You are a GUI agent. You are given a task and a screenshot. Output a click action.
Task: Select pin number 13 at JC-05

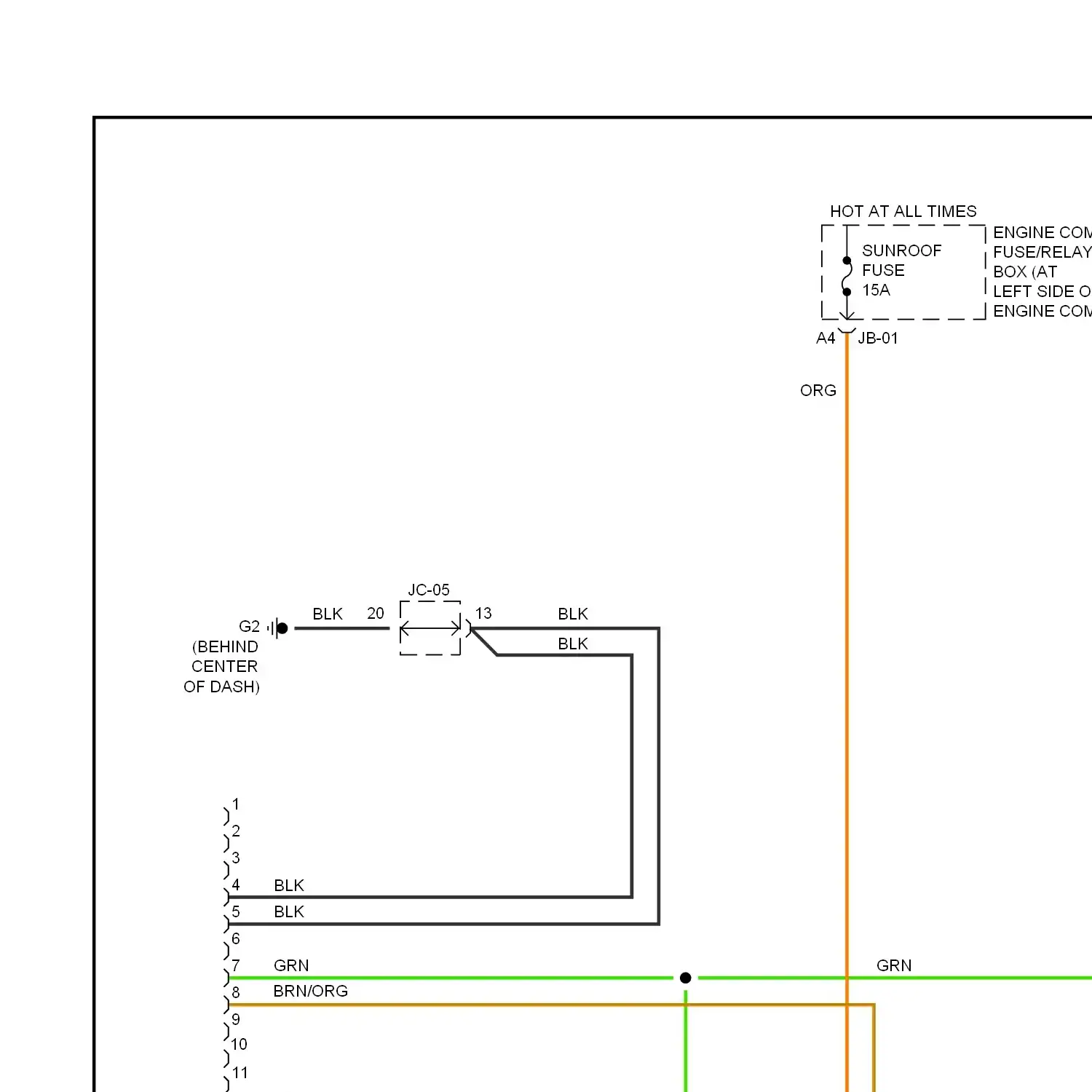tap(483, 614)
